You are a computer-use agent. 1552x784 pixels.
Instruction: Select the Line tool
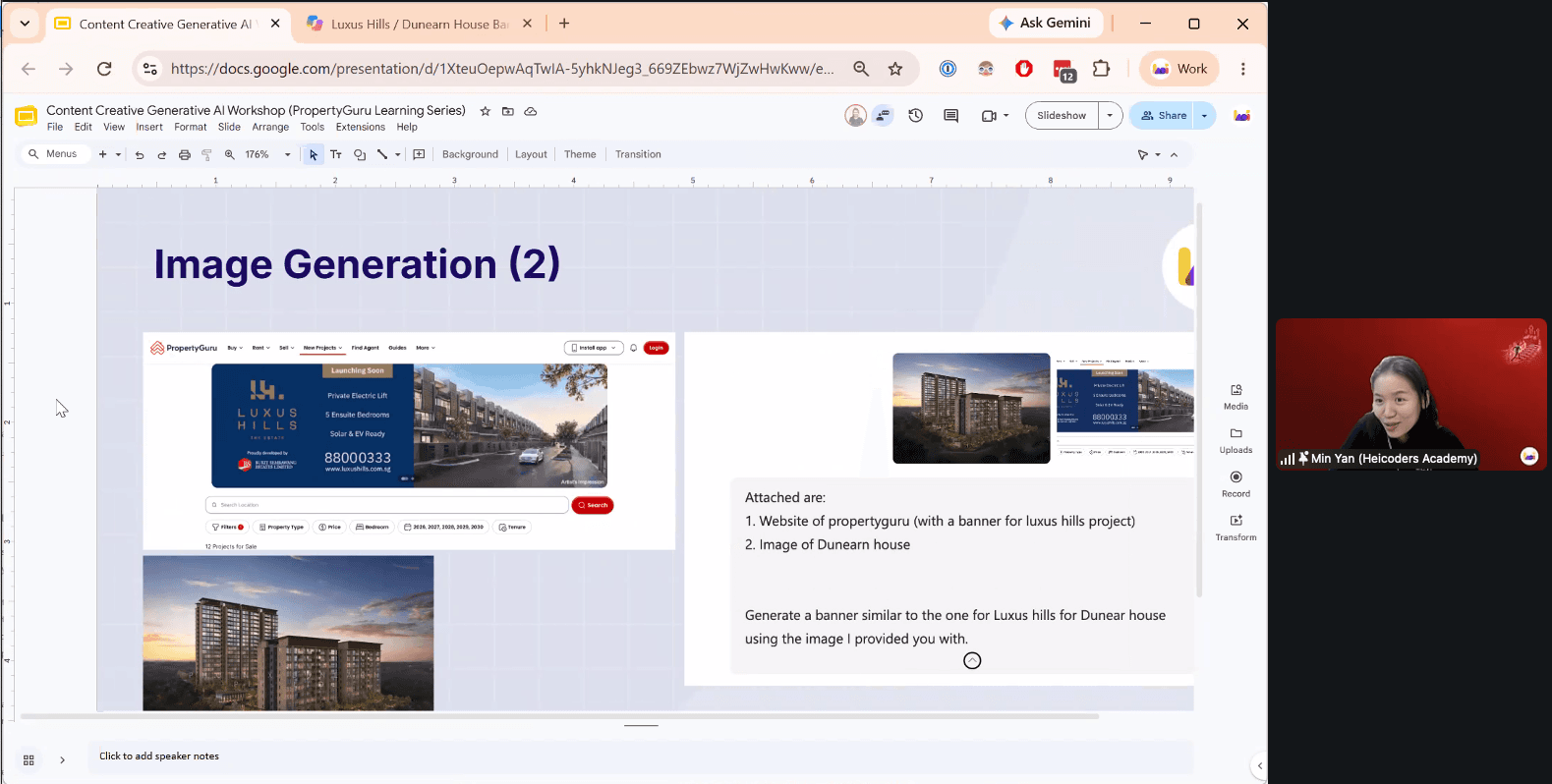(x=382, y=154)
